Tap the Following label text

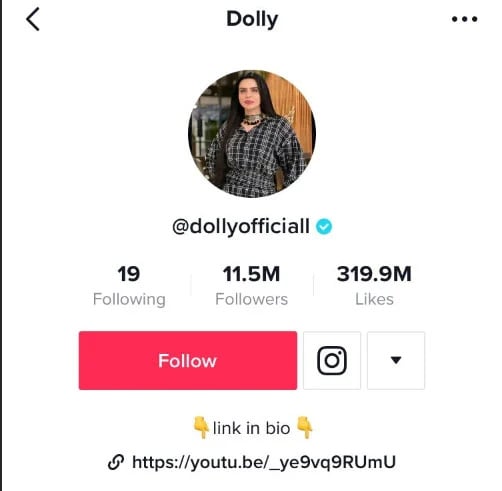pos(129,299)
